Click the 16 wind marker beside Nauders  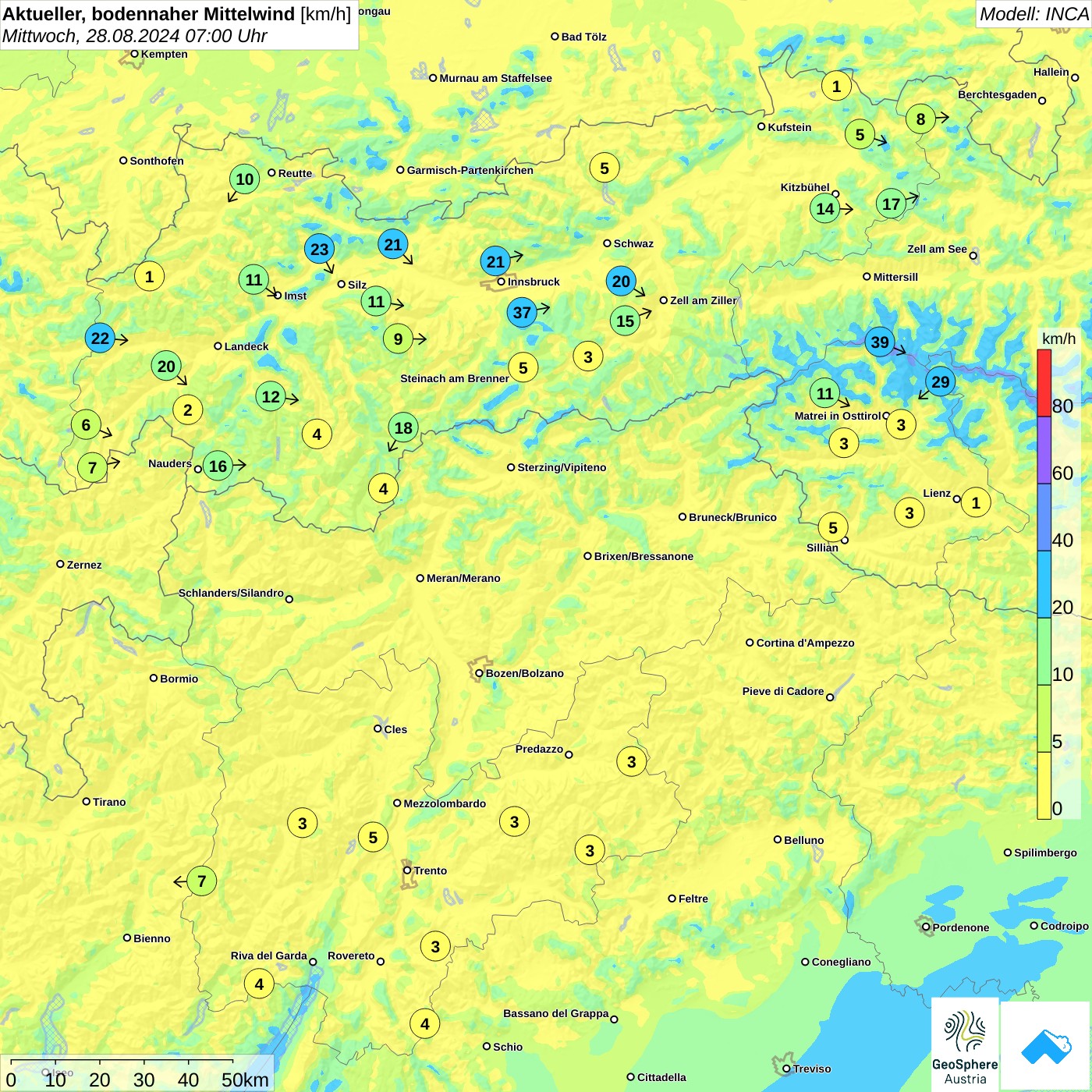[x=218, y=466]
